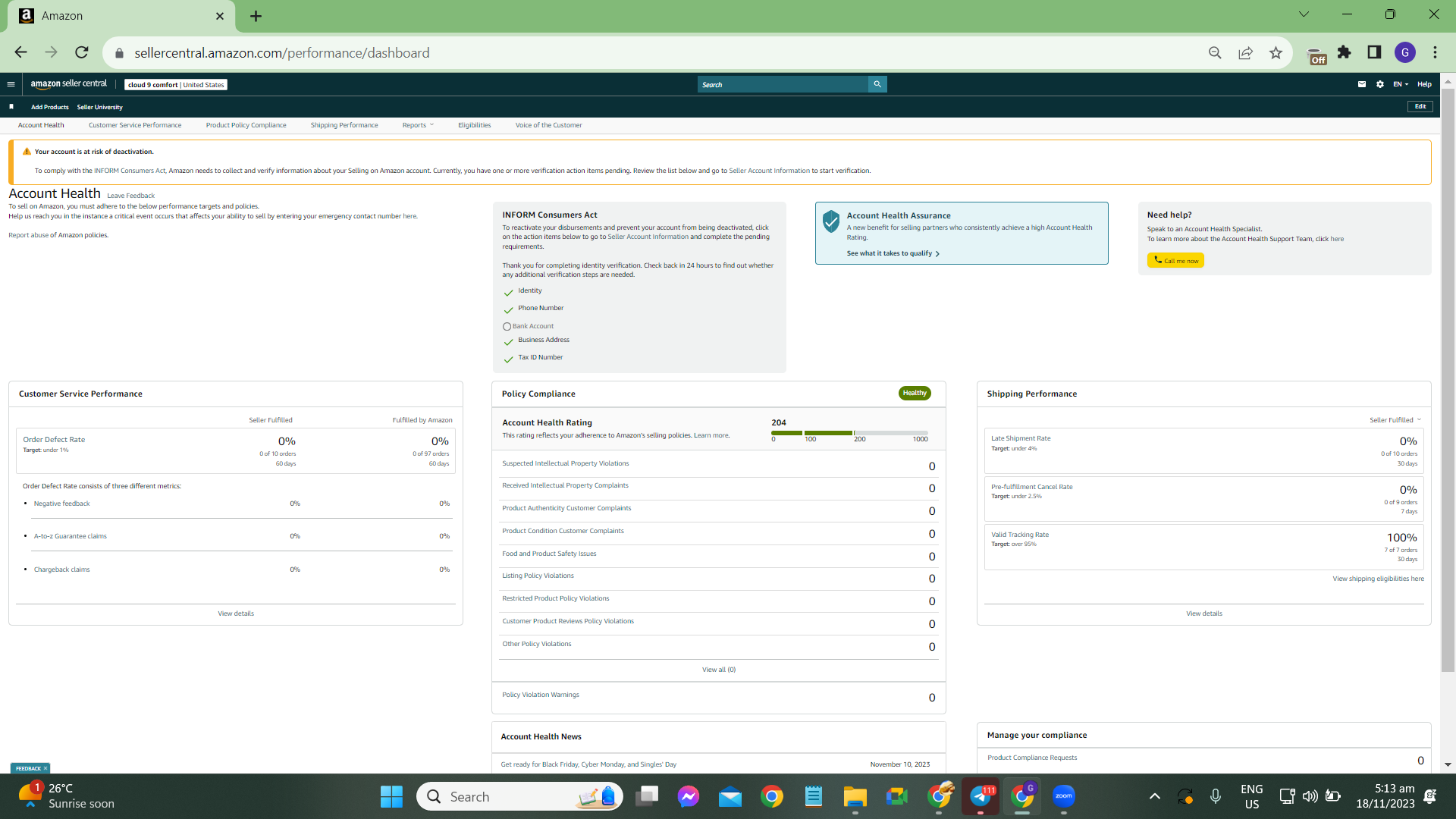Viewport: 1456px width, 819px height.
Task: Click the Edit button in the header
Action: (1420, 107)
